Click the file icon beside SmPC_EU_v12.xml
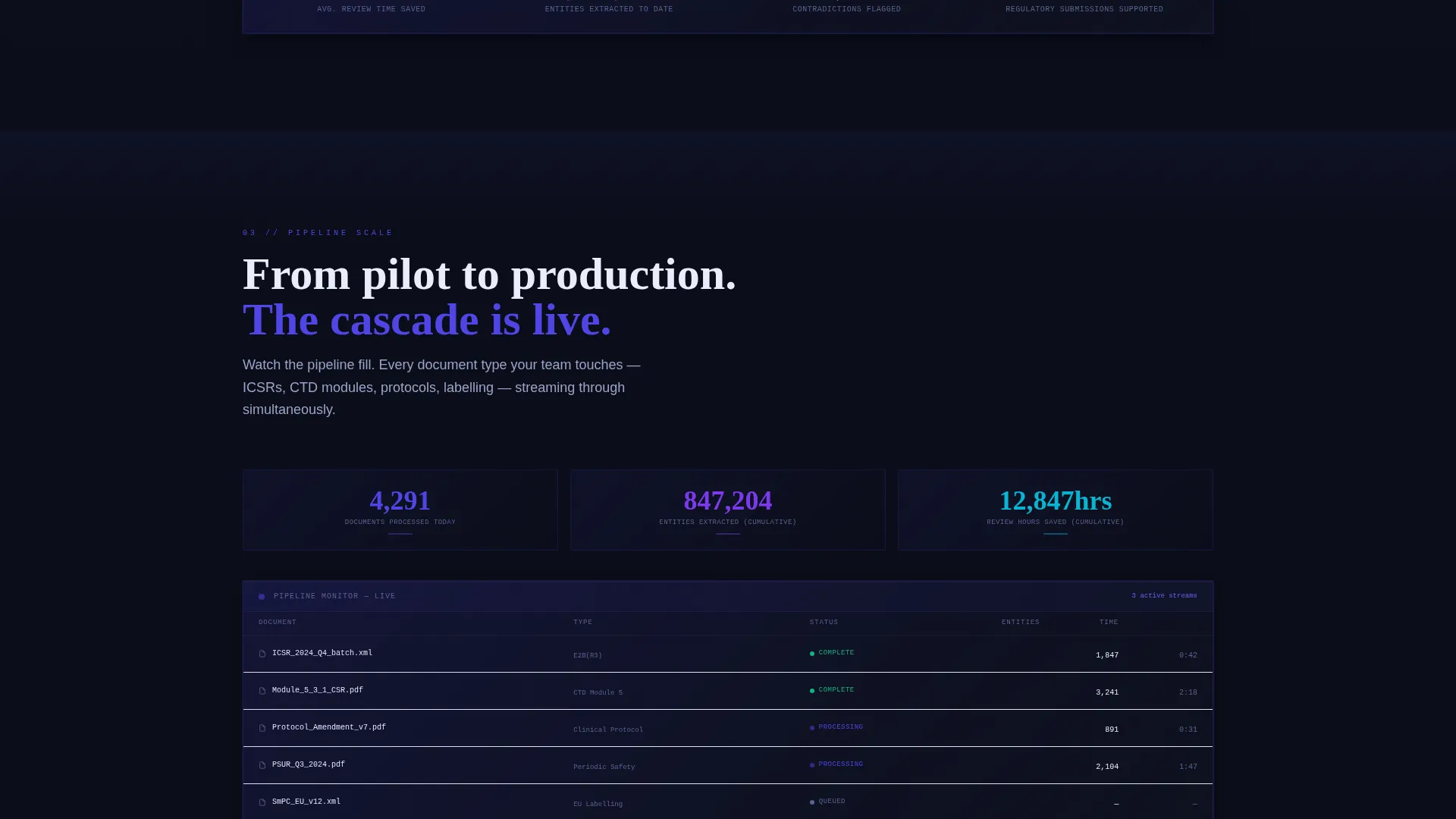 pos(262,802)
